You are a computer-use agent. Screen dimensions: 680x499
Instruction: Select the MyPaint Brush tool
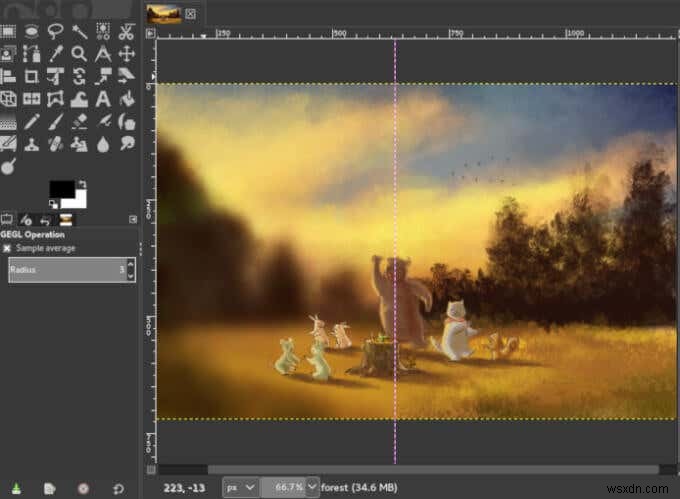[8, 144]
